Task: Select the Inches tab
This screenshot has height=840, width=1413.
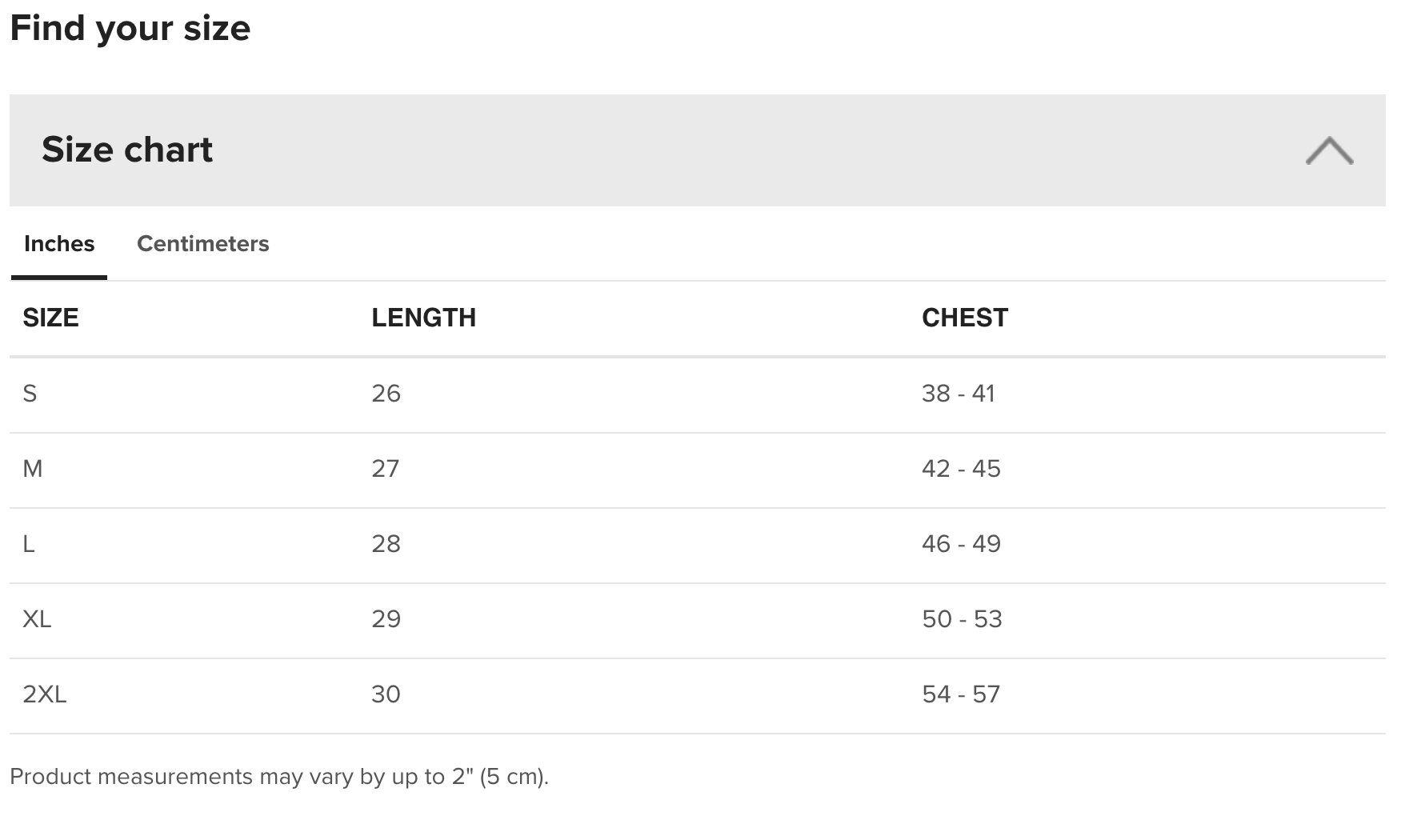Action: 59,244
